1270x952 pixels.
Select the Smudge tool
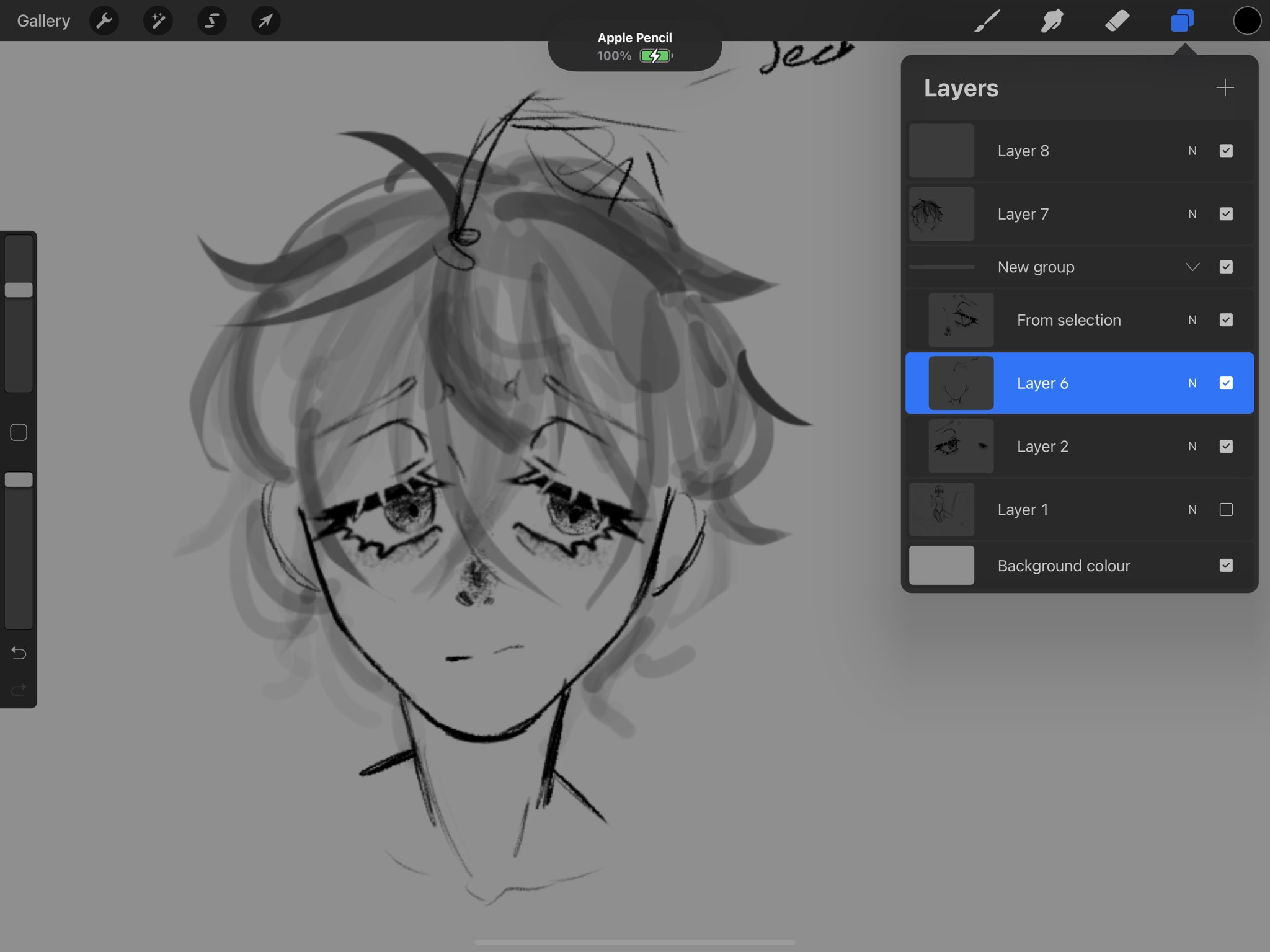point(1052,20)
